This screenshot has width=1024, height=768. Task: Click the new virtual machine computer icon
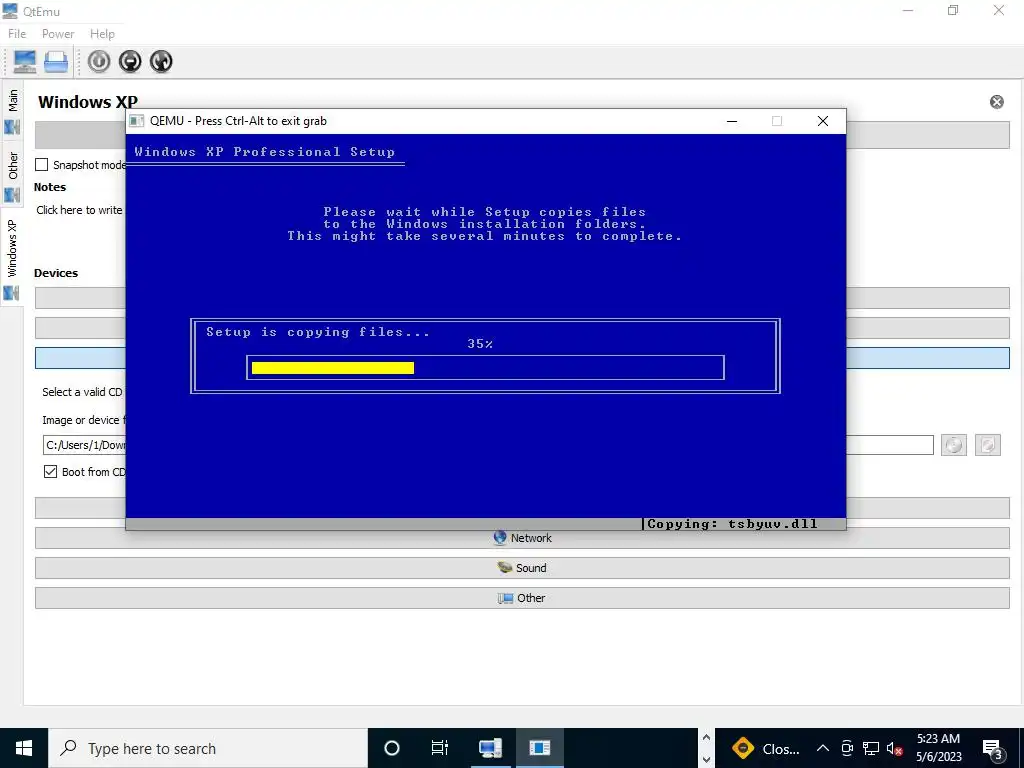pos(25,61)
